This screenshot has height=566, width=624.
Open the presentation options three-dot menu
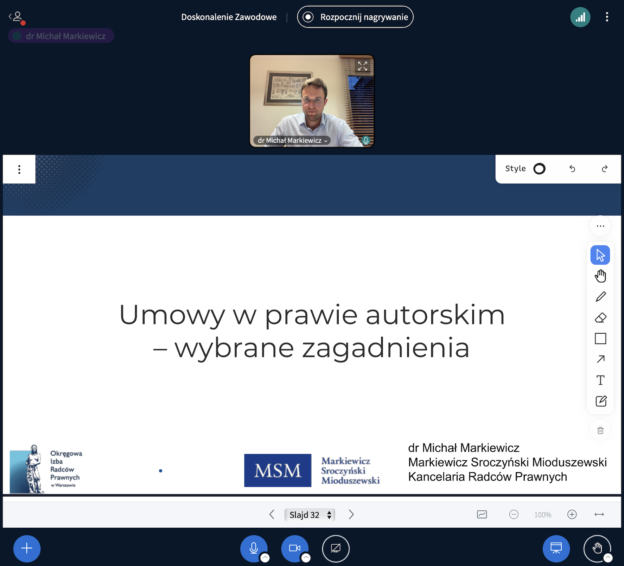[19, 170]
